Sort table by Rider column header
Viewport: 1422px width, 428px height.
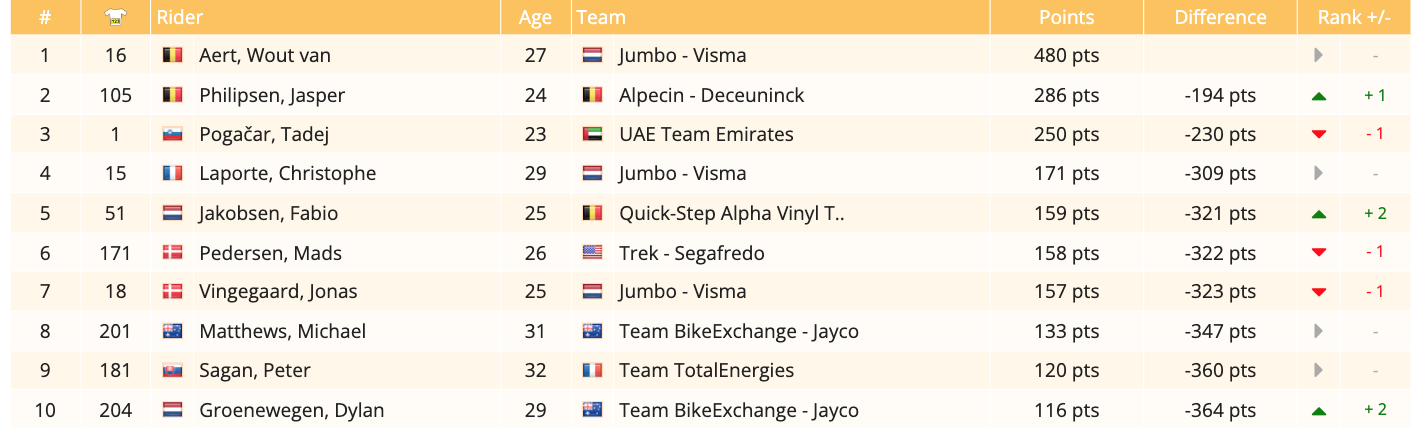point(180,17)
